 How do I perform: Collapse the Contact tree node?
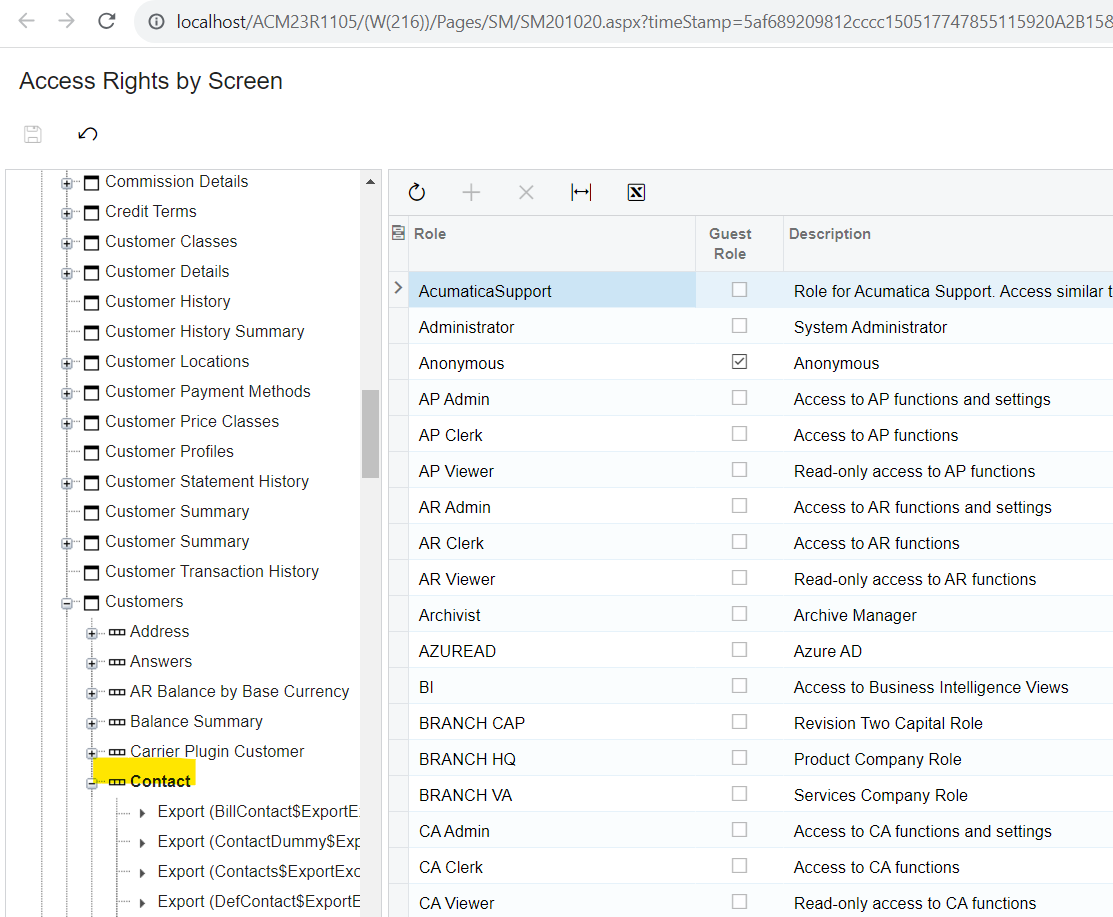click(x=92, y=784)
